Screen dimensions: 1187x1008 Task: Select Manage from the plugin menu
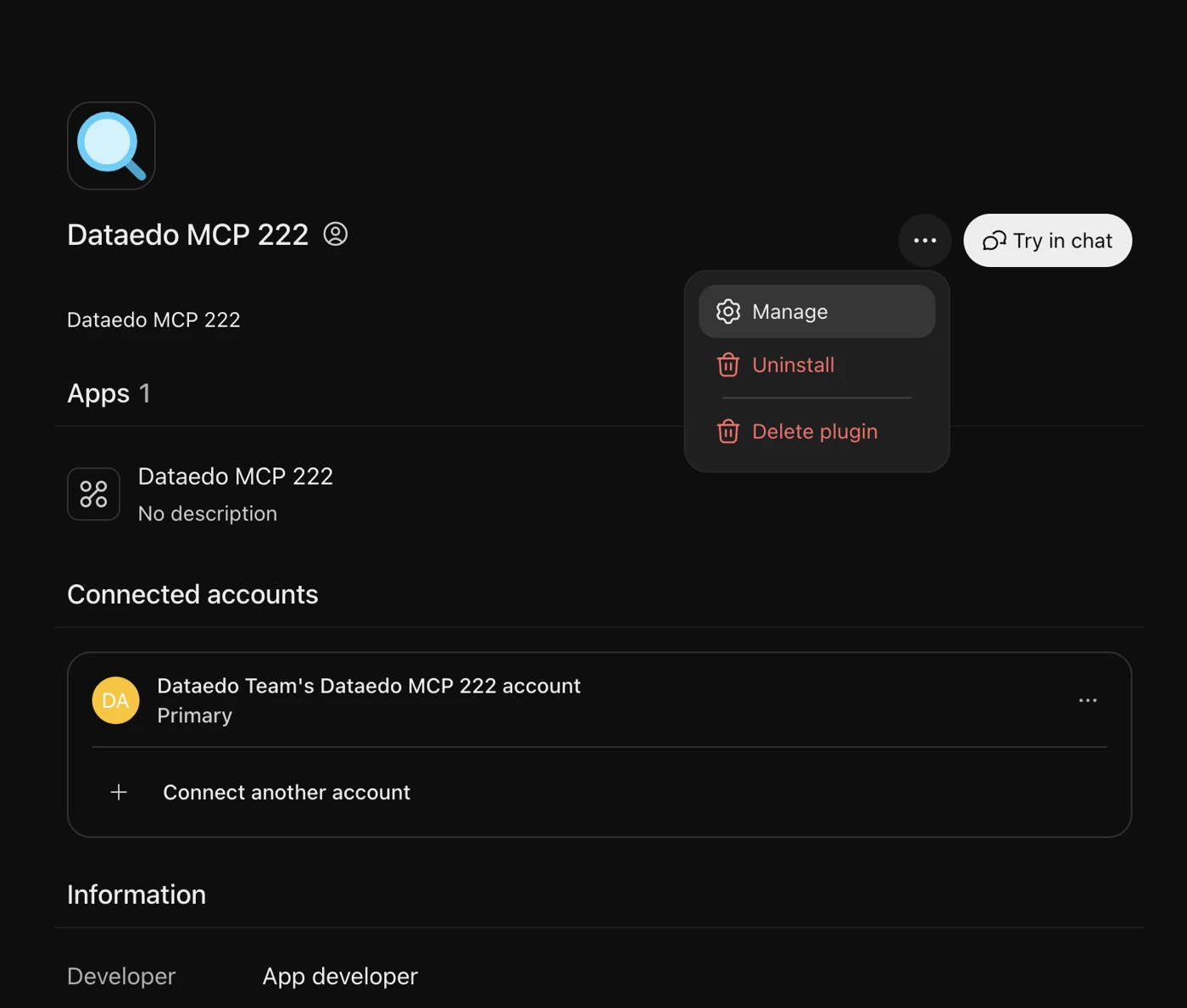(817, 311)
